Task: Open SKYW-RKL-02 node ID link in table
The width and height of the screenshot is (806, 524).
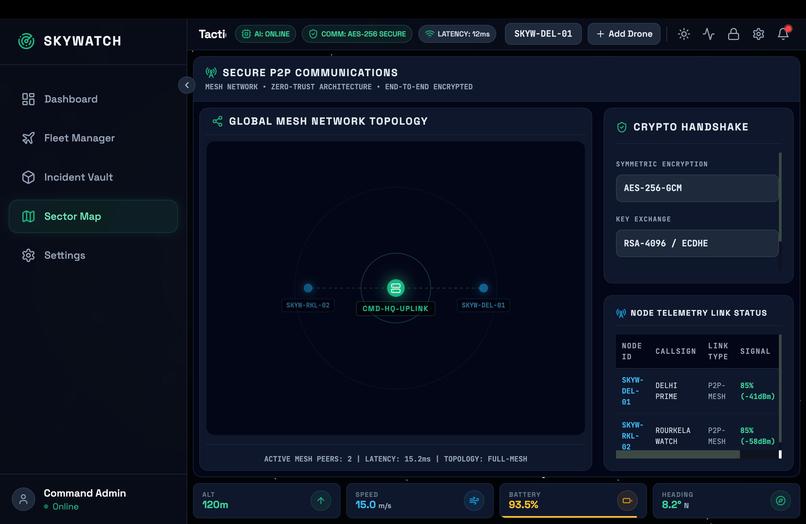Action: [x=632, y=436]
